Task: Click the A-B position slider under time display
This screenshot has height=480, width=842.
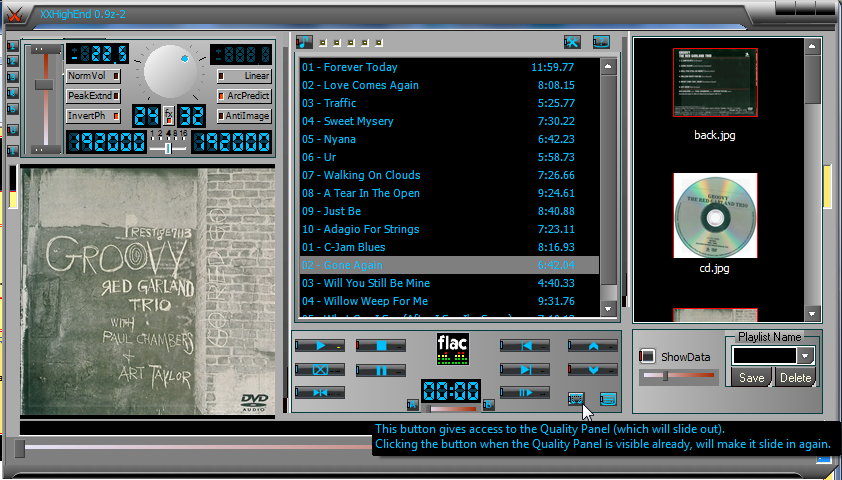Action: point(451,409)
